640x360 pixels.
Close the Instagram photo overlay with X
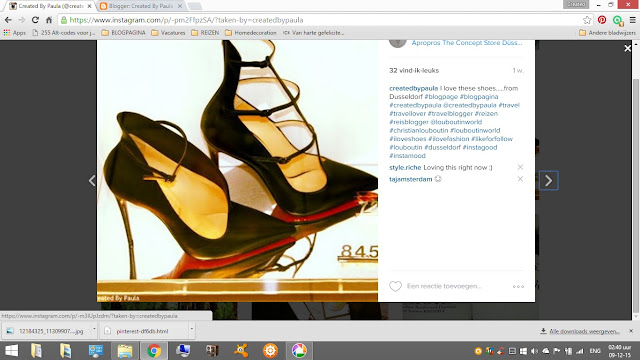pos(627,48)
